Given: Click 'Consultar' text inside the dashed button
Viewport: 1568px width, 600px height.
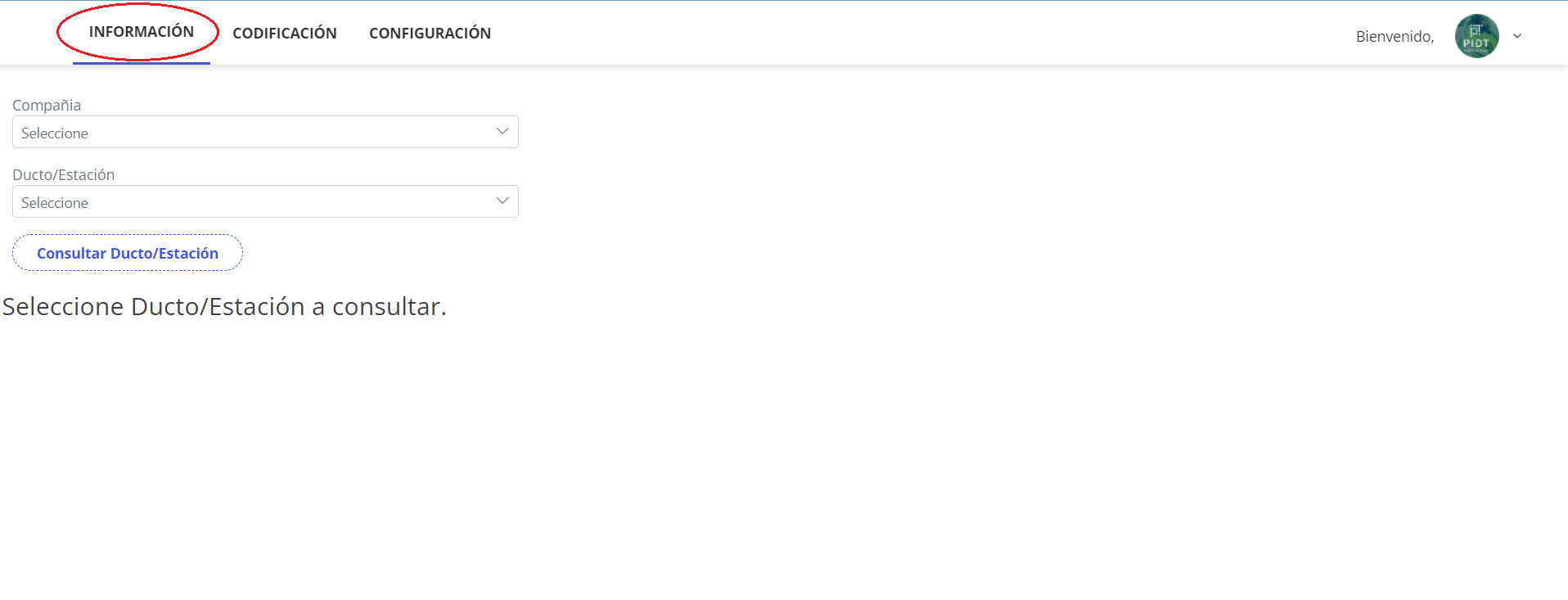Looking at the screenshot, I should tap(71, 254).
